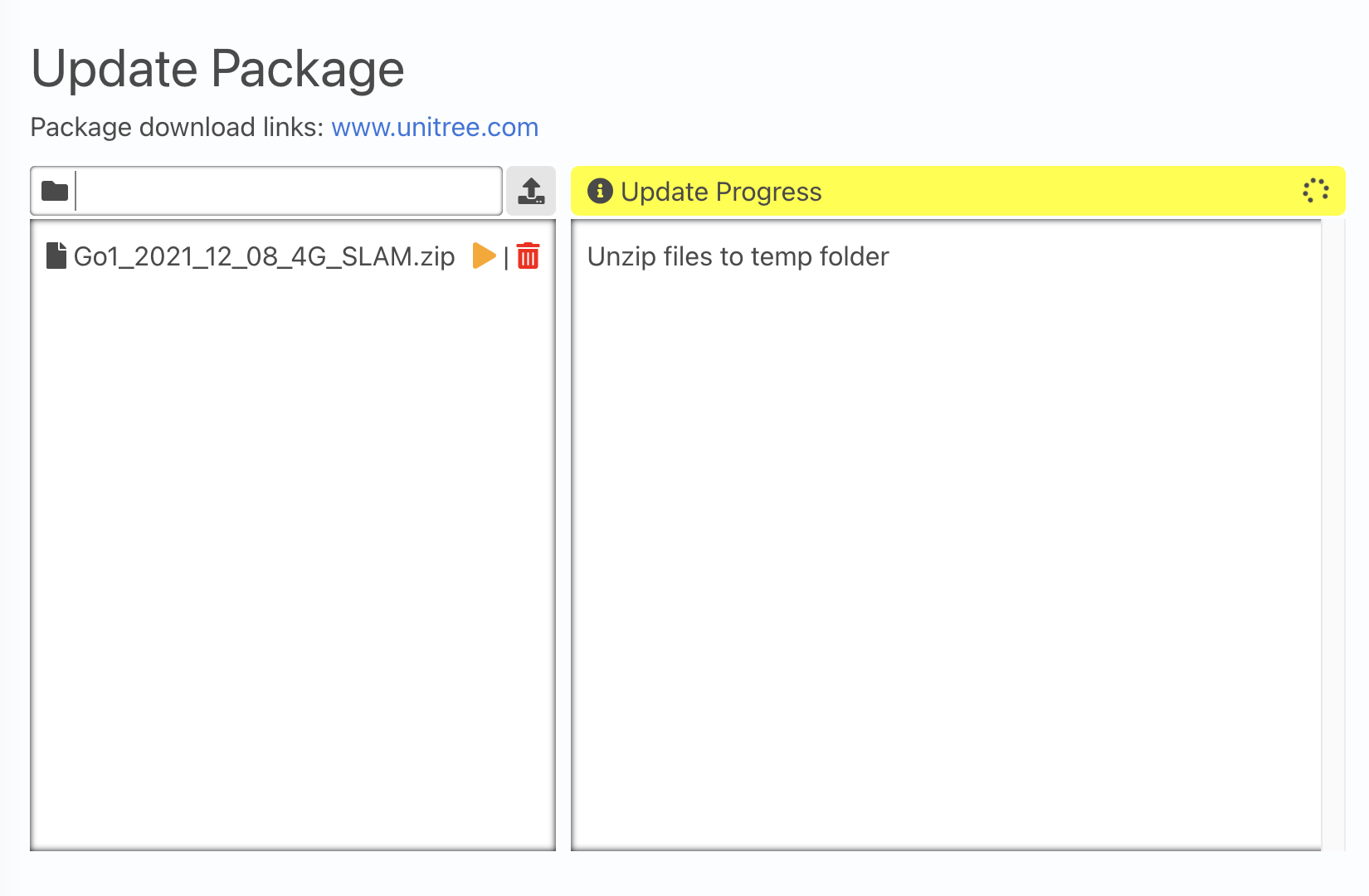Open the www.unitree.com download link

point(435,127)
